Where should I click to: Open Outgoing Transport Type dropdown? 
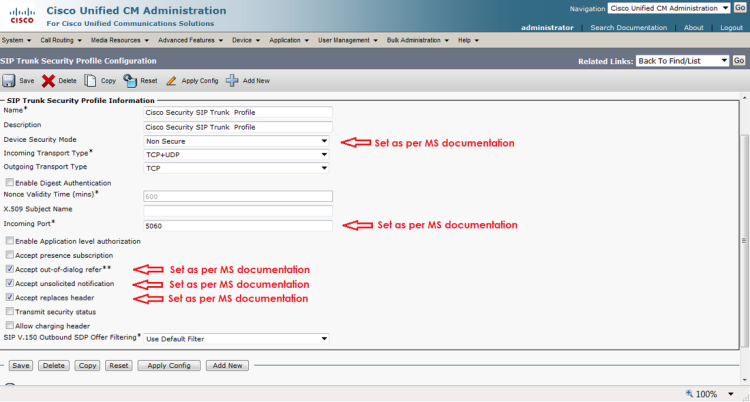(236, 168)
